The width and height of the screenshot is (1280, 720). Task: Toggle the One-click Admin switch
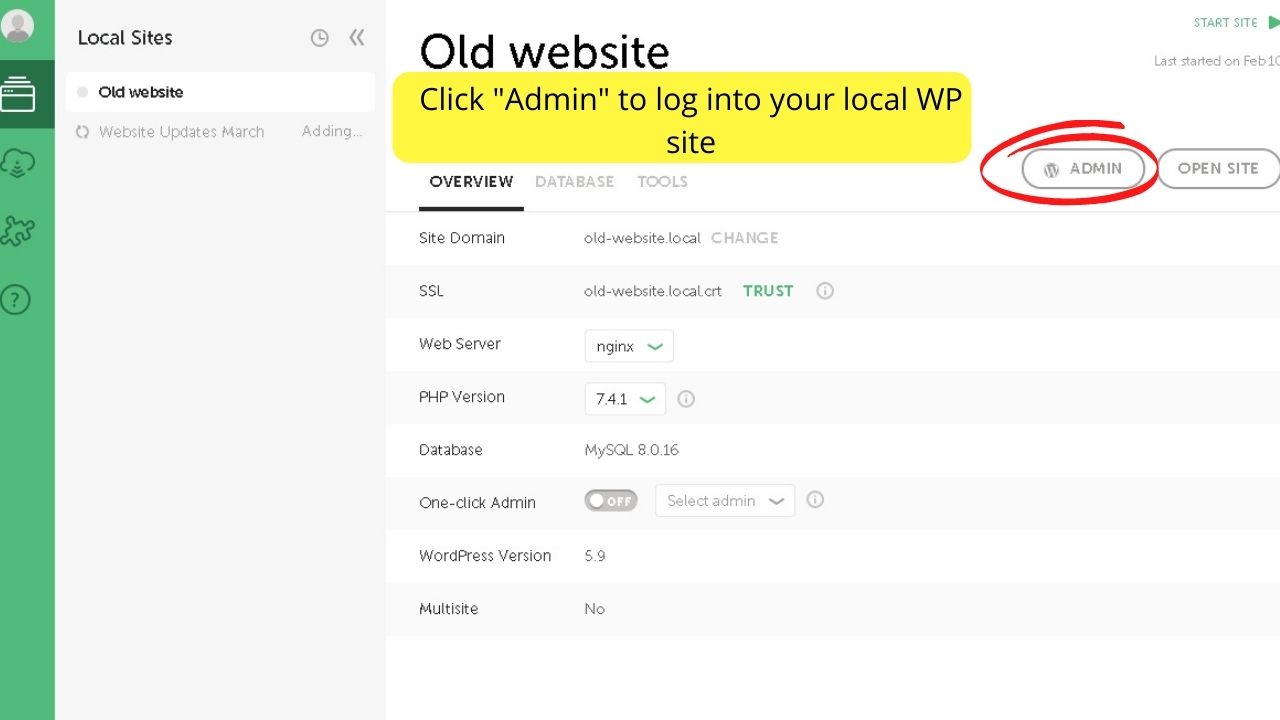coord(611,501)
